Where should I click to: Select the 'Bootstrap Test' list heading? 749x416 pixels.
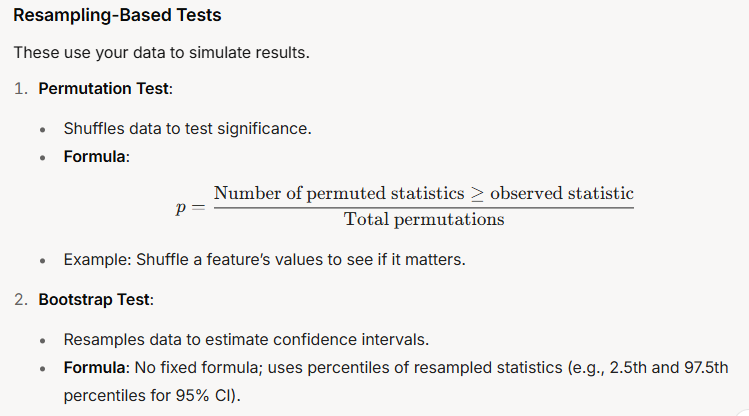94,300
